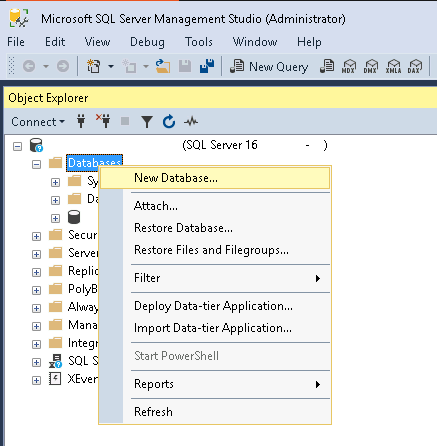Image resolution: width=437 pixels, height=446 pixels.
Task: Click the New Query button
Action: click(x=269, y=67)
